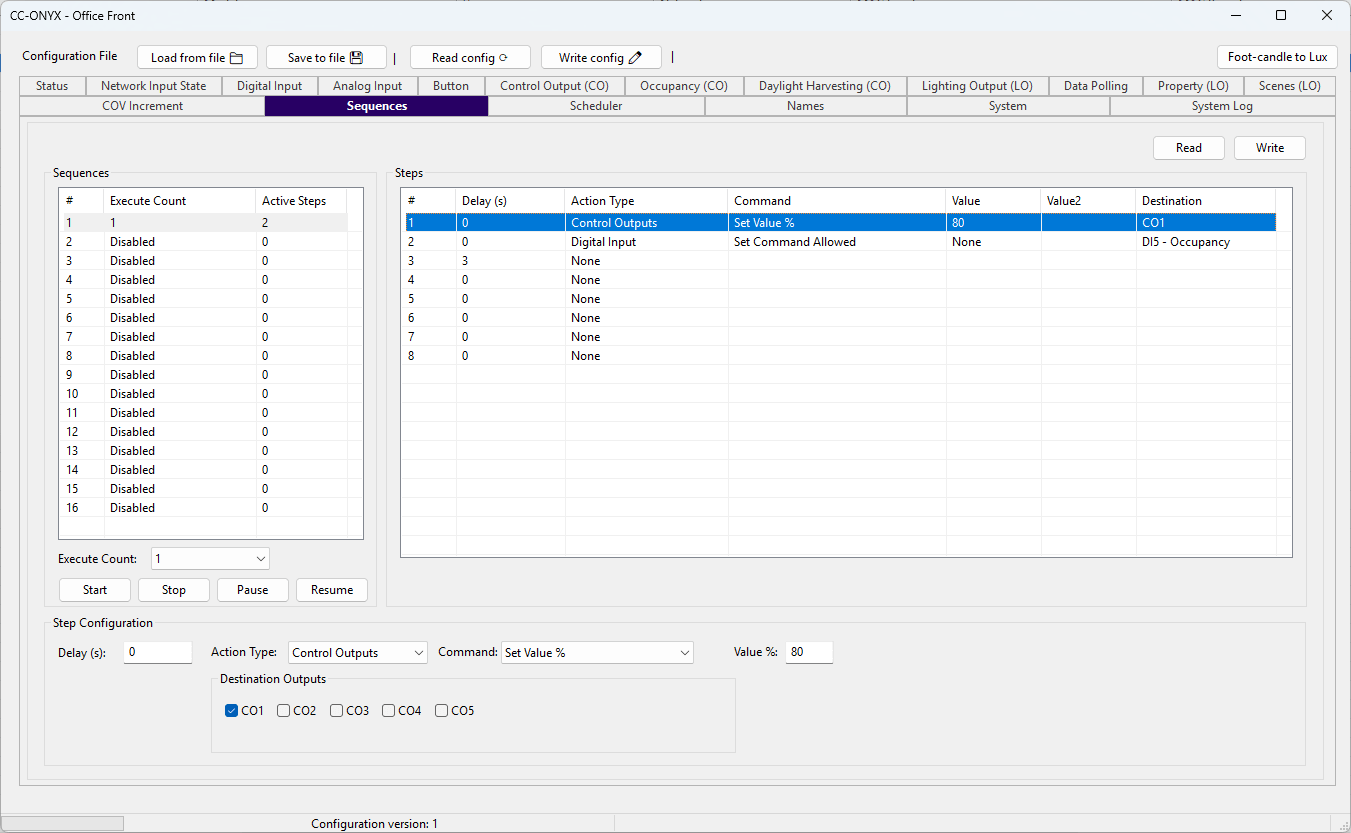Open the System Log tab
Image resolution: width=1351 pixels, height=833 pixels.
[1222, 106]
